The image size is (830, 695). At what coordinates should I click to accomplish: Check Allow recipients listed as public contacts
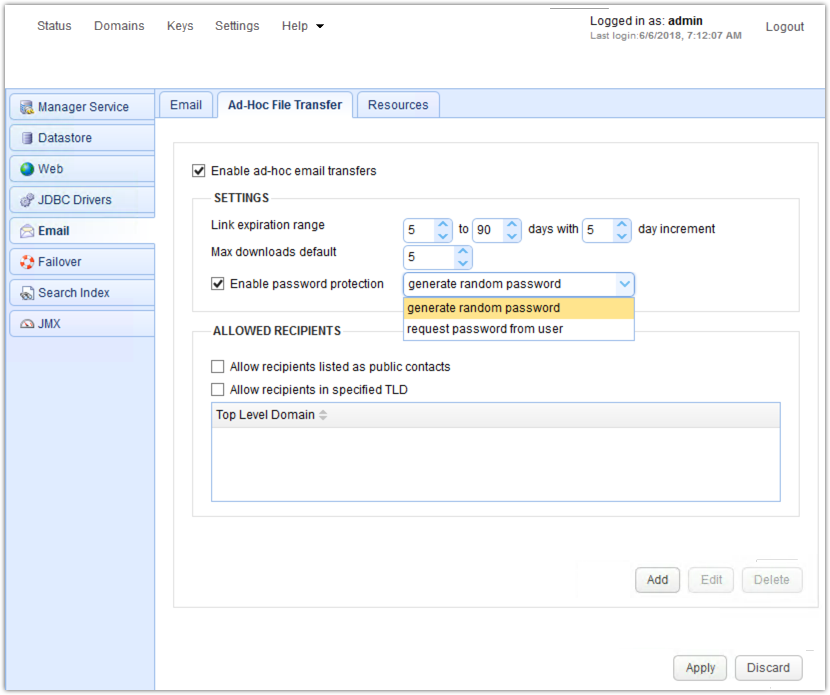point(217,366)
